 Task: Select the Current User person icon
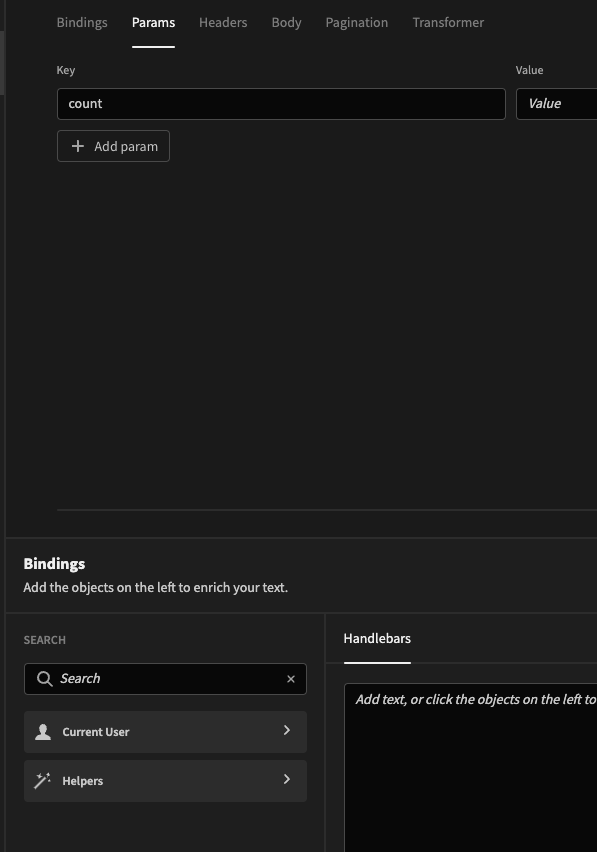pos(43,731)
